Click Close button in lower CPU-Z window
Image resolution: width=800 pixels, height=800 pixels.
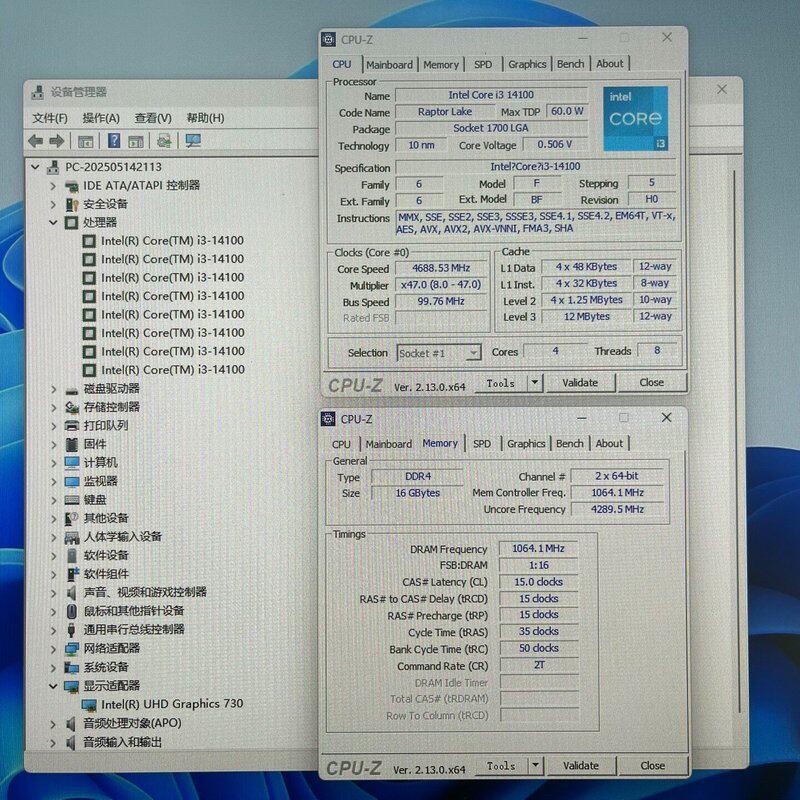tap(653, 766)
